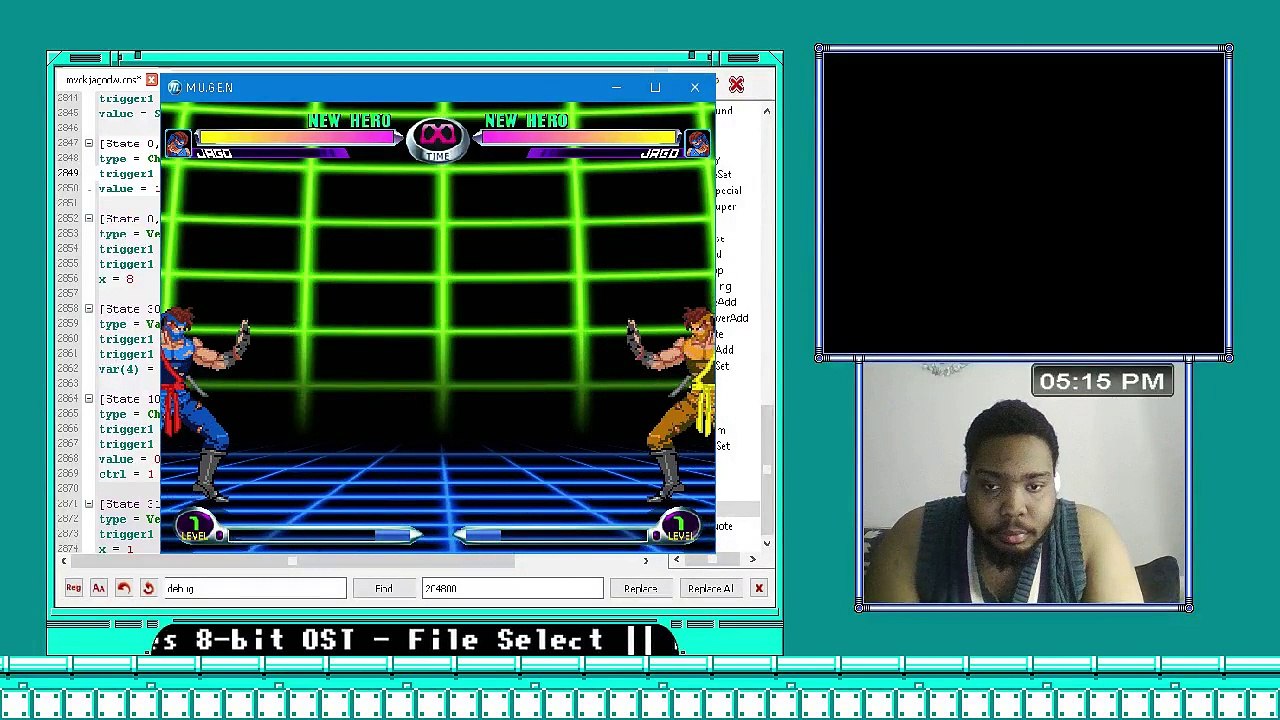Click line number 2849 in the gutter
The width and height of the screenshot is (1280, 720).
(x=68, y=173)
